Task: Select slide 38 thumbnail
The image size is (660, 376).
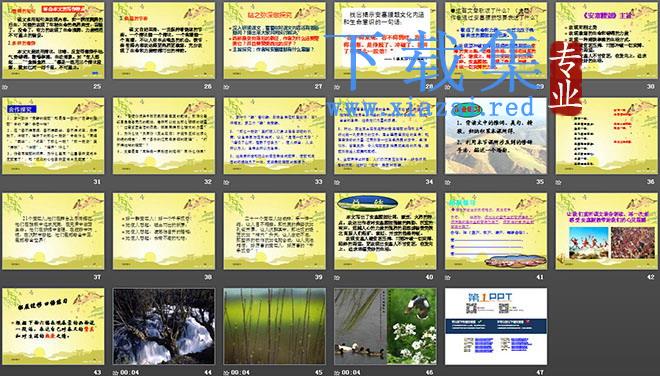Action: pyautogui.click(x=164, y=231)
